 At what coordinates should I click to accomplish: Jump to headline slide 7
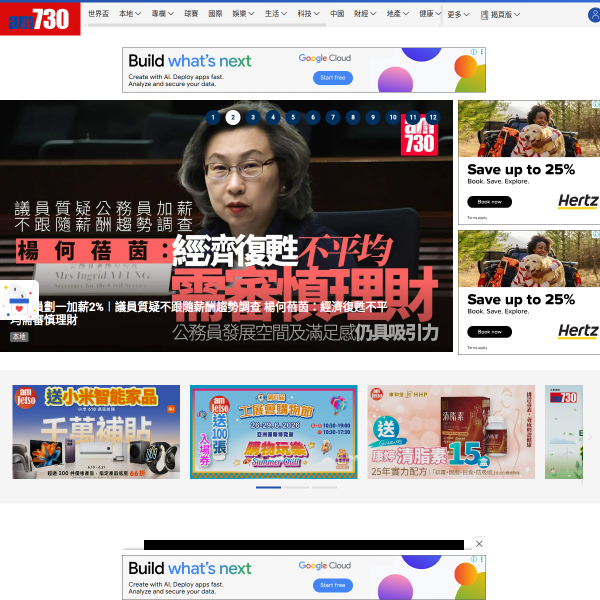[x=333, y=117]
